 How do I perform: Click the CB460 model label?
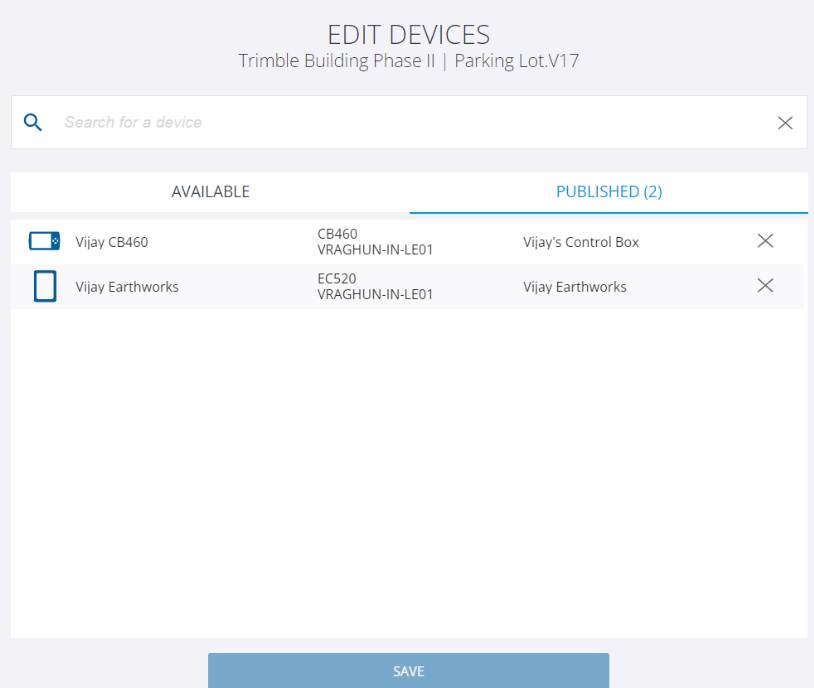[x=337, y=234]
